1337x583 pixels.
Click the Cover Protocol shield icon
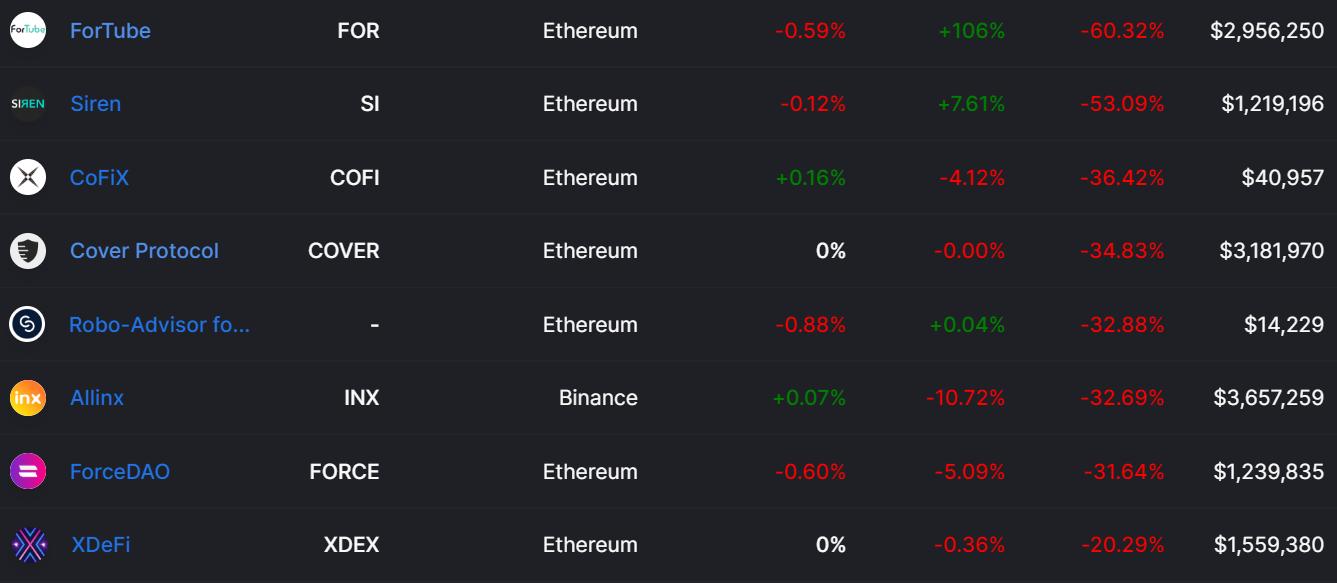(x=28, y=251)
